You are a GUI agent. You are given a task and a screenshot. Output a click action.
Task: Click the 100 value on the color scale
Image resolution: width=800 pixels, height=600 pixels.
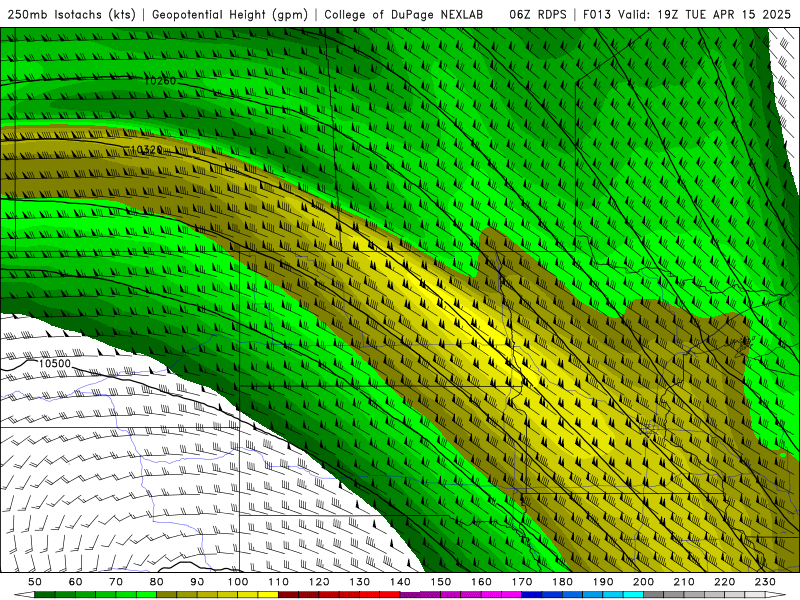[238, 582]
